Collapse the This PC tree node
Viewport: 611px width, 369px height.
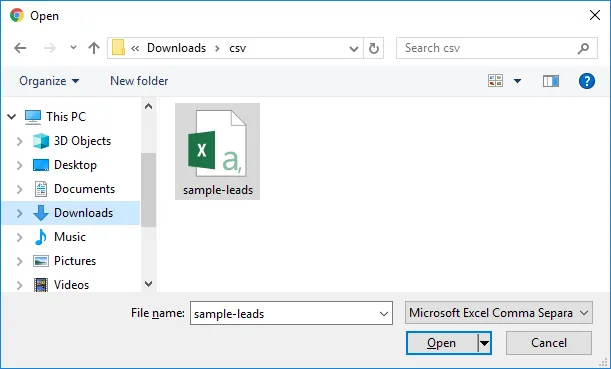[11, 117]
